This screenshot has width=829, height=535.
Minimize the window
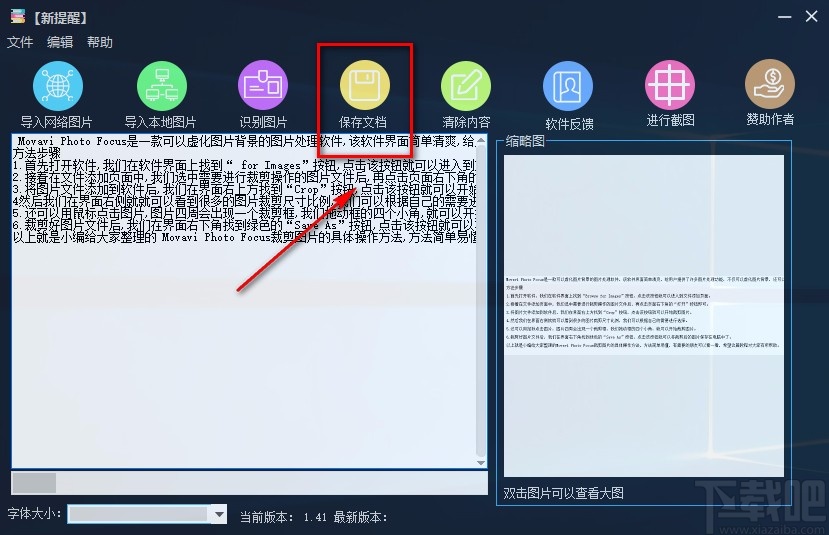point(785,16)
